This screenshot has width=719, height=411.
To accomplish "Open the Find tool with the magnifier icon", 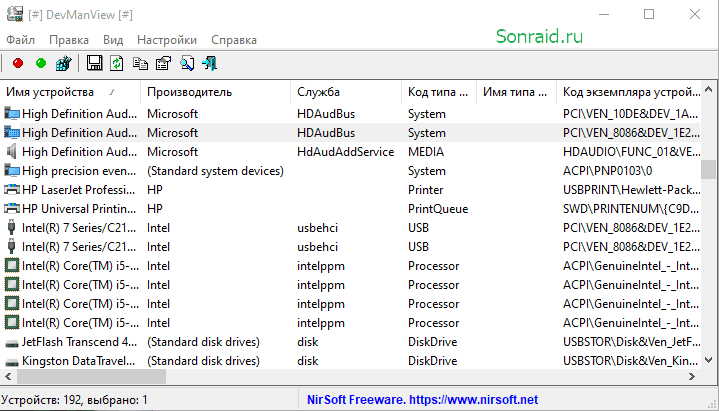I will coord(187,63).
